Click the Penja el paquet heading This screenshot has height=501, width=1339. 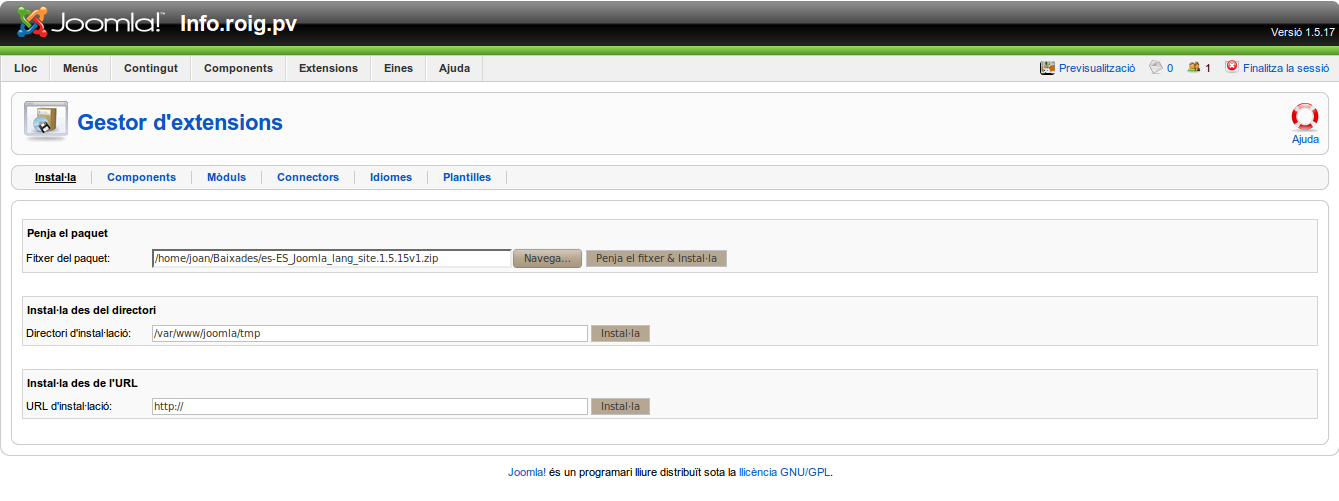[x=67, y=233]
